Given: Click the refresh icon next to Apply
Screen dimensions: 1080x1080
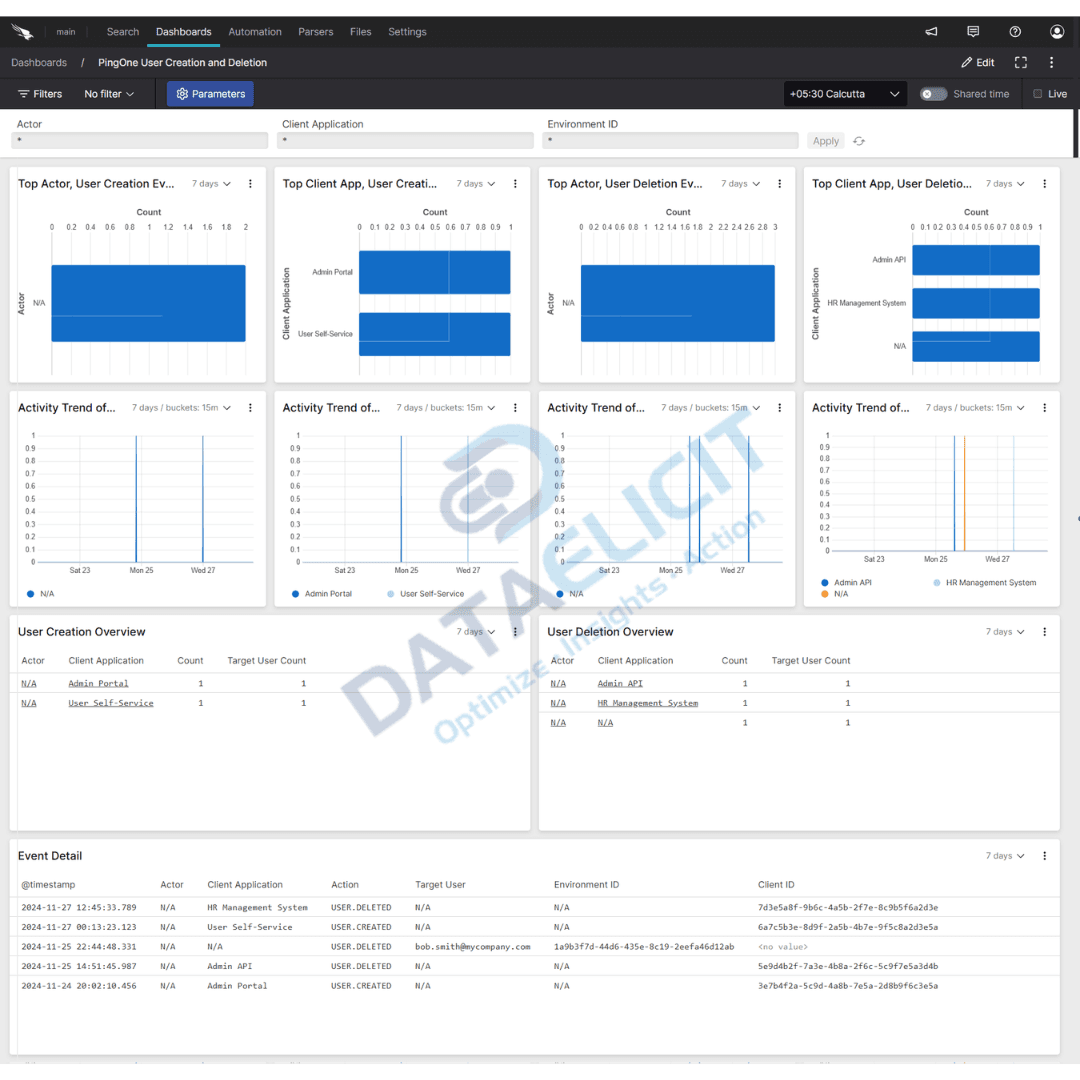Looking at the screenshot, I should point(858,141).
